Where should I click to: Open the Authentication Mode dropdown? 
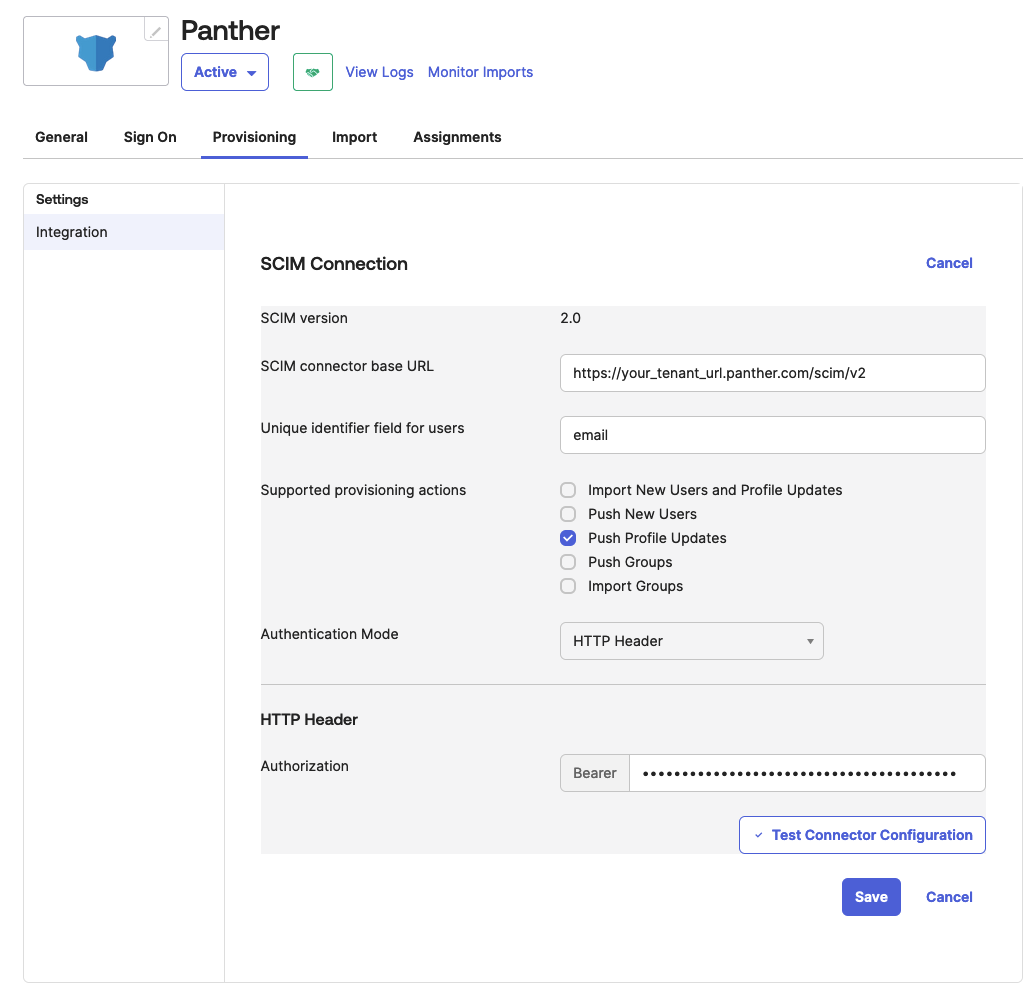pyautogui.click(x=691, y=640)
